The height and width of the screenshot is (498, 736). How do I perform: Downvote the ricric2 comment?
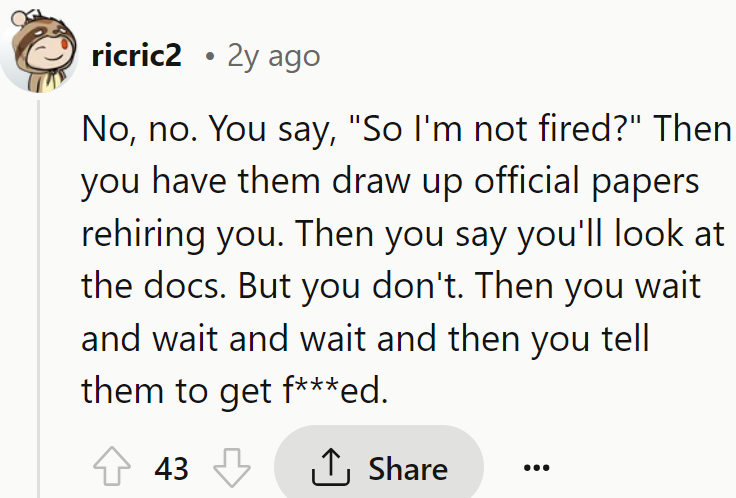(232, 467)
